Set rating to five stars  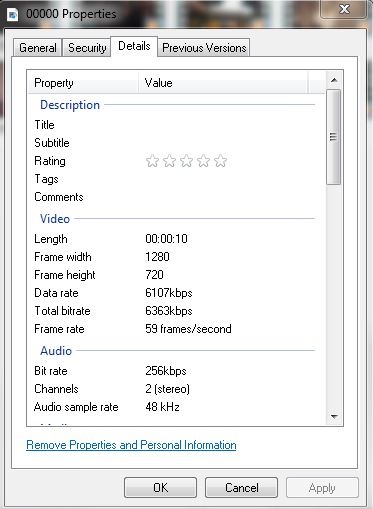pyautogui.click(x=220, y=161)
